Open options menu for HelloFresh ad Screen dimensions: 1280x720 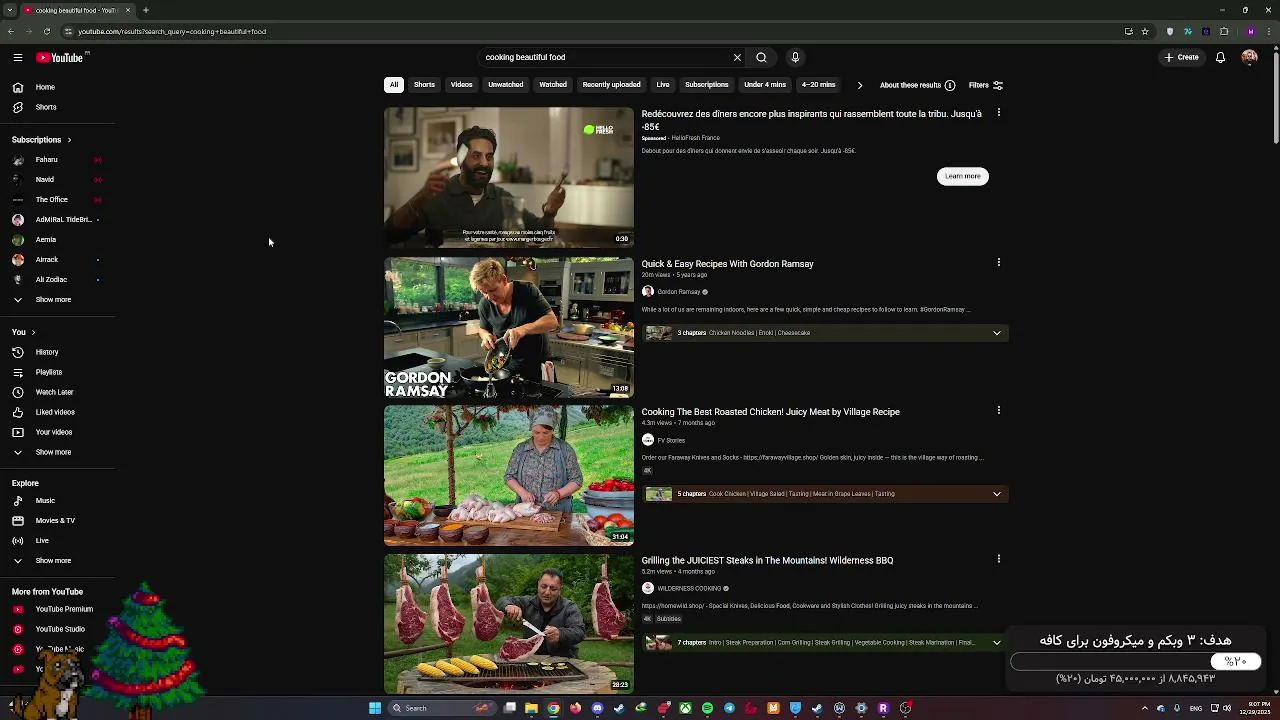(x=998, y=113)
